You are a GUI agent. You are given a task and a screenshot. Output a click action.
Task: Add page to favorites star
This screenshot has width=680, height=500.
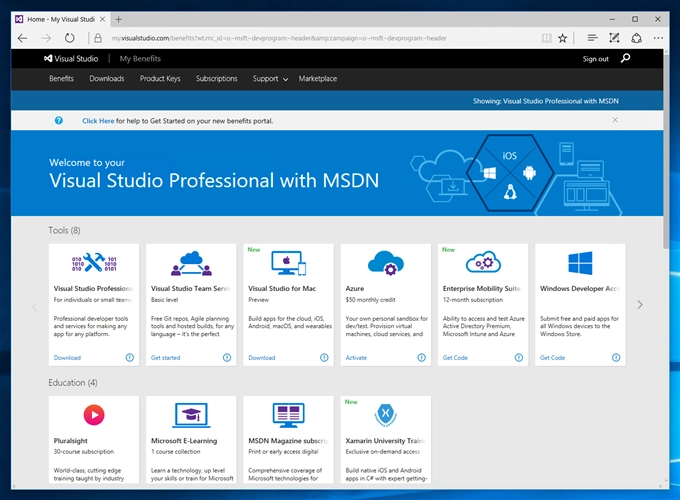[x=562, y=38]
